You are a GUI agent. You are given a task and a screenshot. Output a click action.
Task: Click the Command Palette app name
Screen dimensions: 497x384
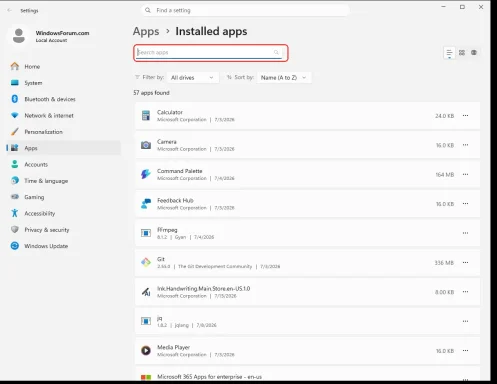tap(180, 171)
